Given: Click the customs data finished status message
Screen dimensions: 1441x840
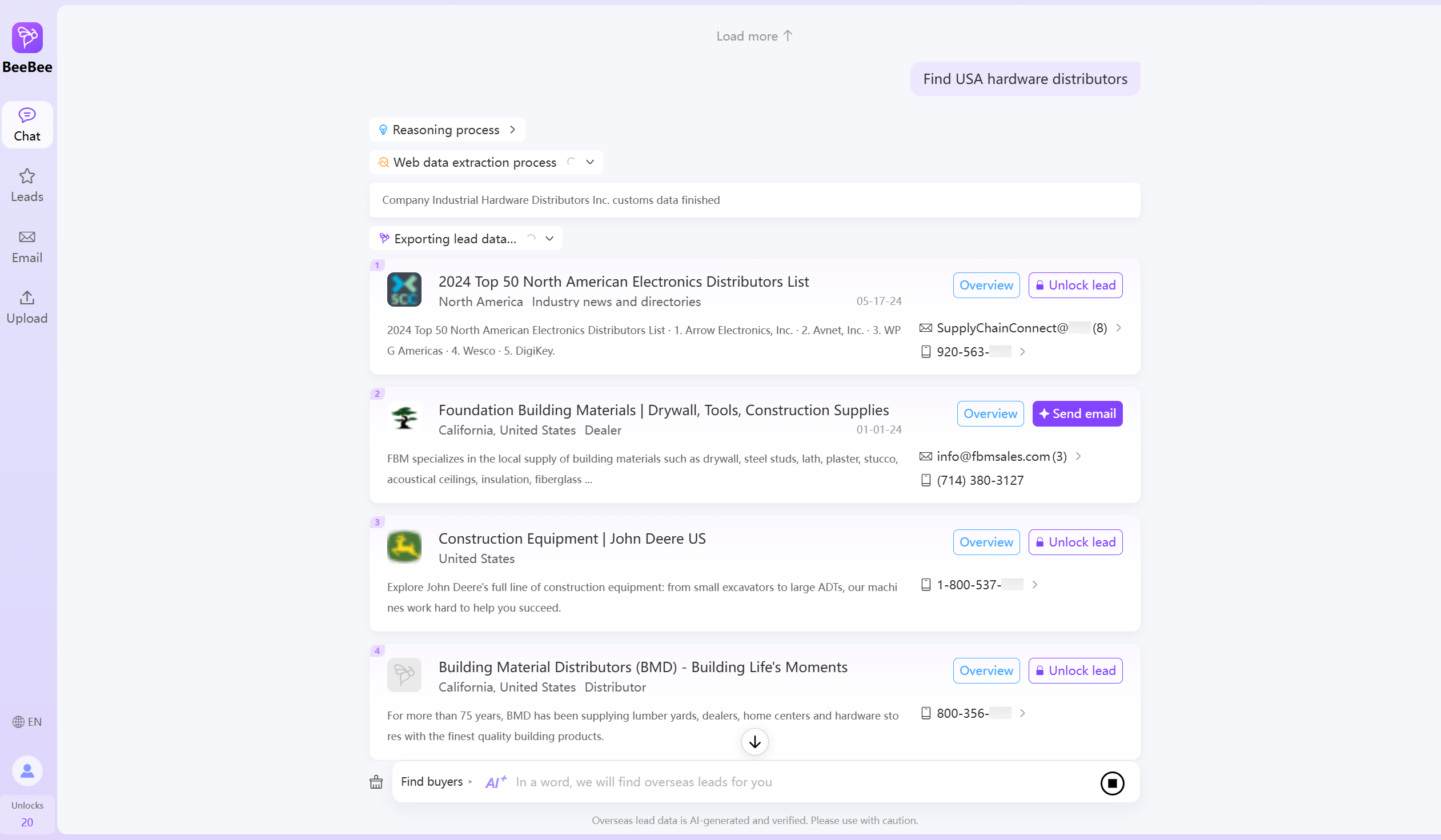Looking at the screenshot, I should click(x=551, y=200).
